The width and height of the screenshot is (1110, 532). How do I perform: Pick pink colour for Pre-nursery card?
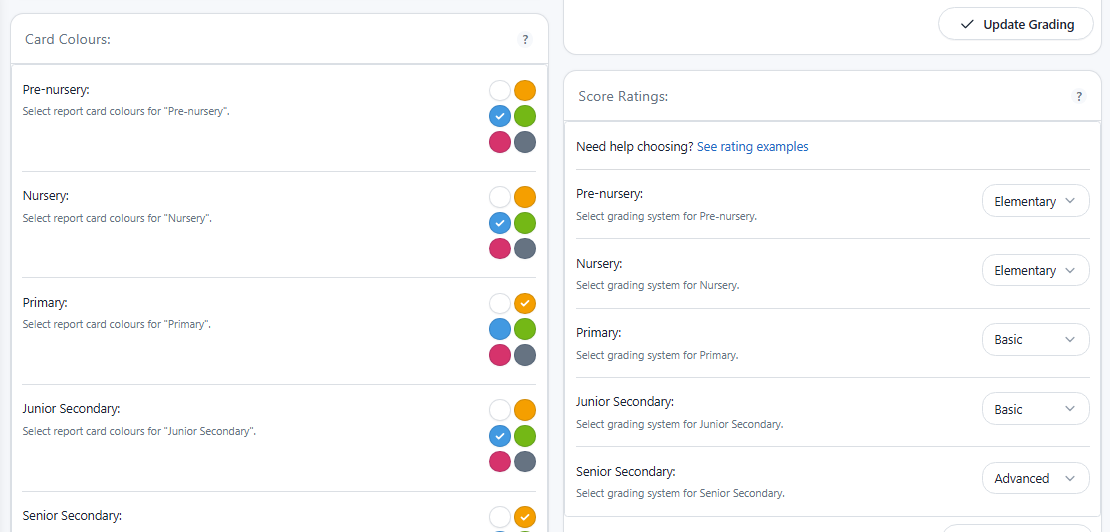click(500, 142)
